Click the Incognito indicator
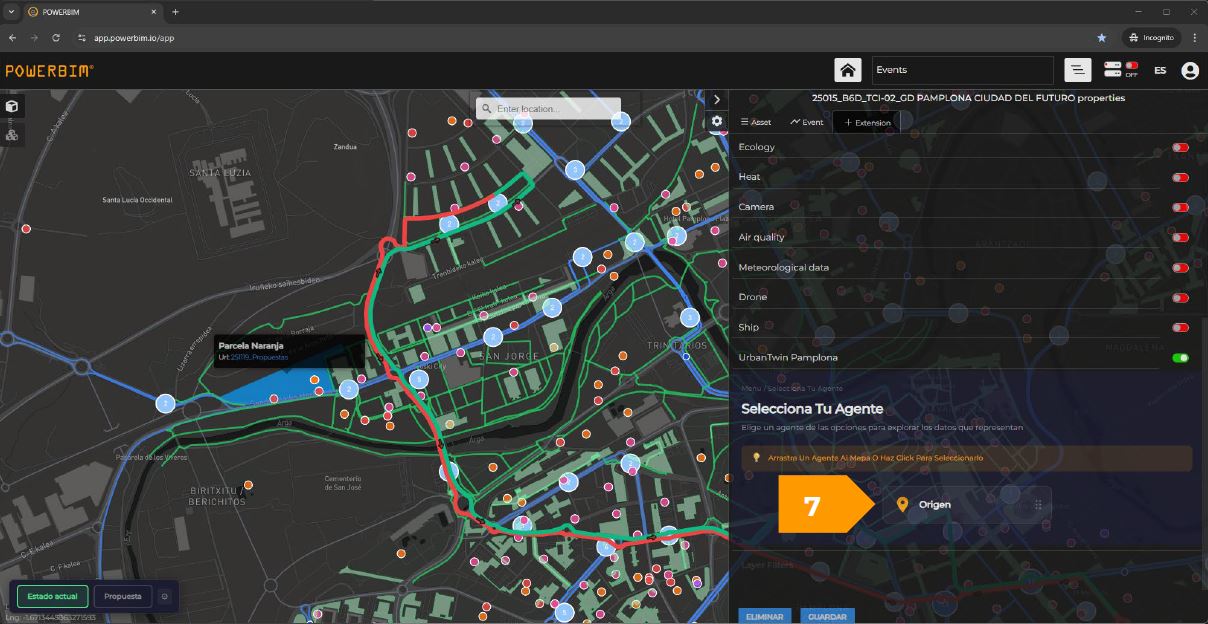This screenshot has width=1208, height=624. tap(1150, 37)
